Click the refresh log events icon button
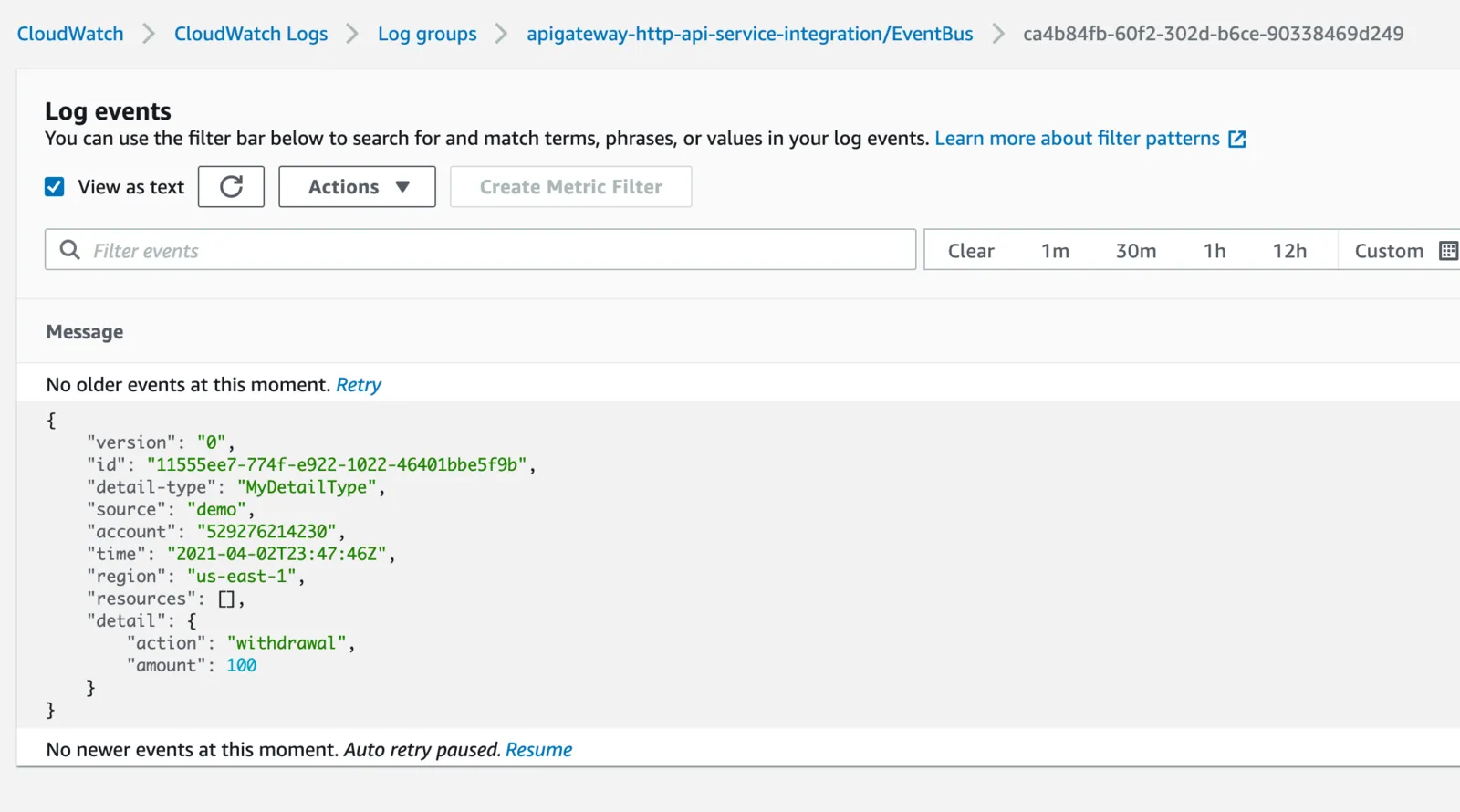The image size is (1460, 812). [231, 187]
